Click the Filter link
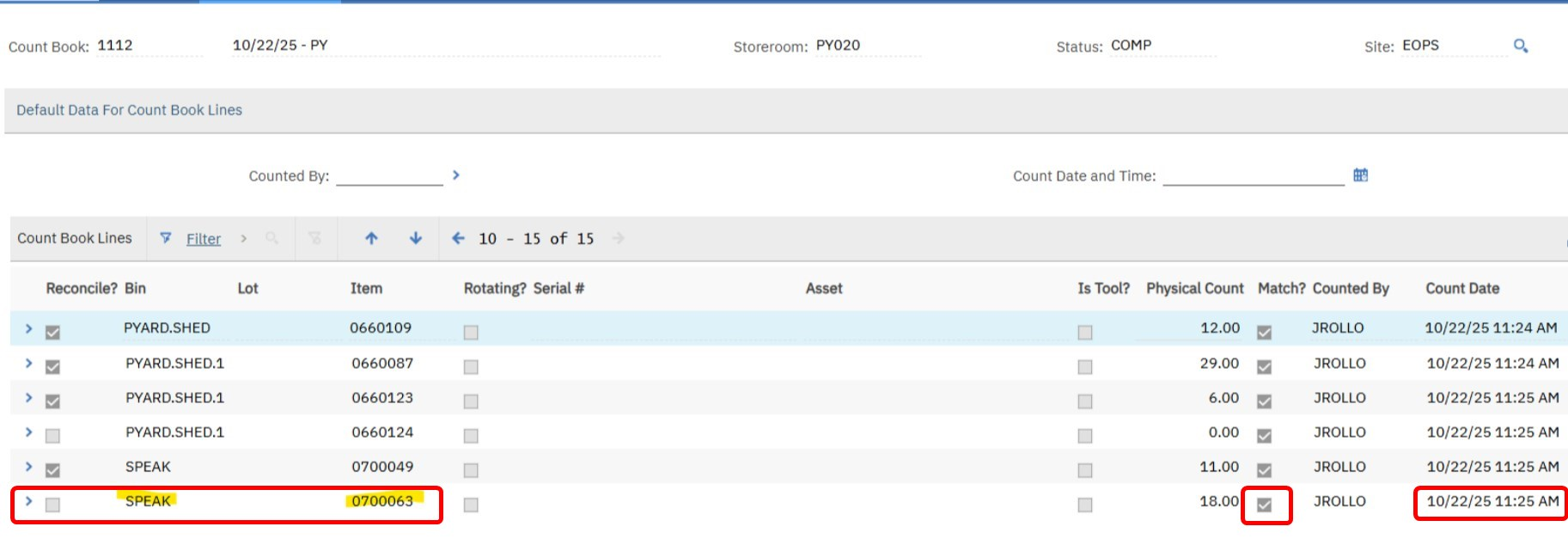This screenshot has width=1568, height=545. (x=204, y=239)
